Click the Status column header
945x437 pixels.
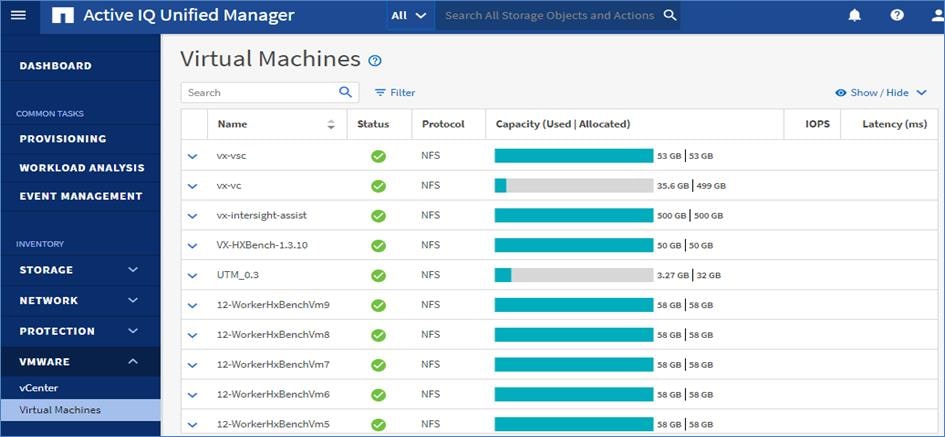373,124
